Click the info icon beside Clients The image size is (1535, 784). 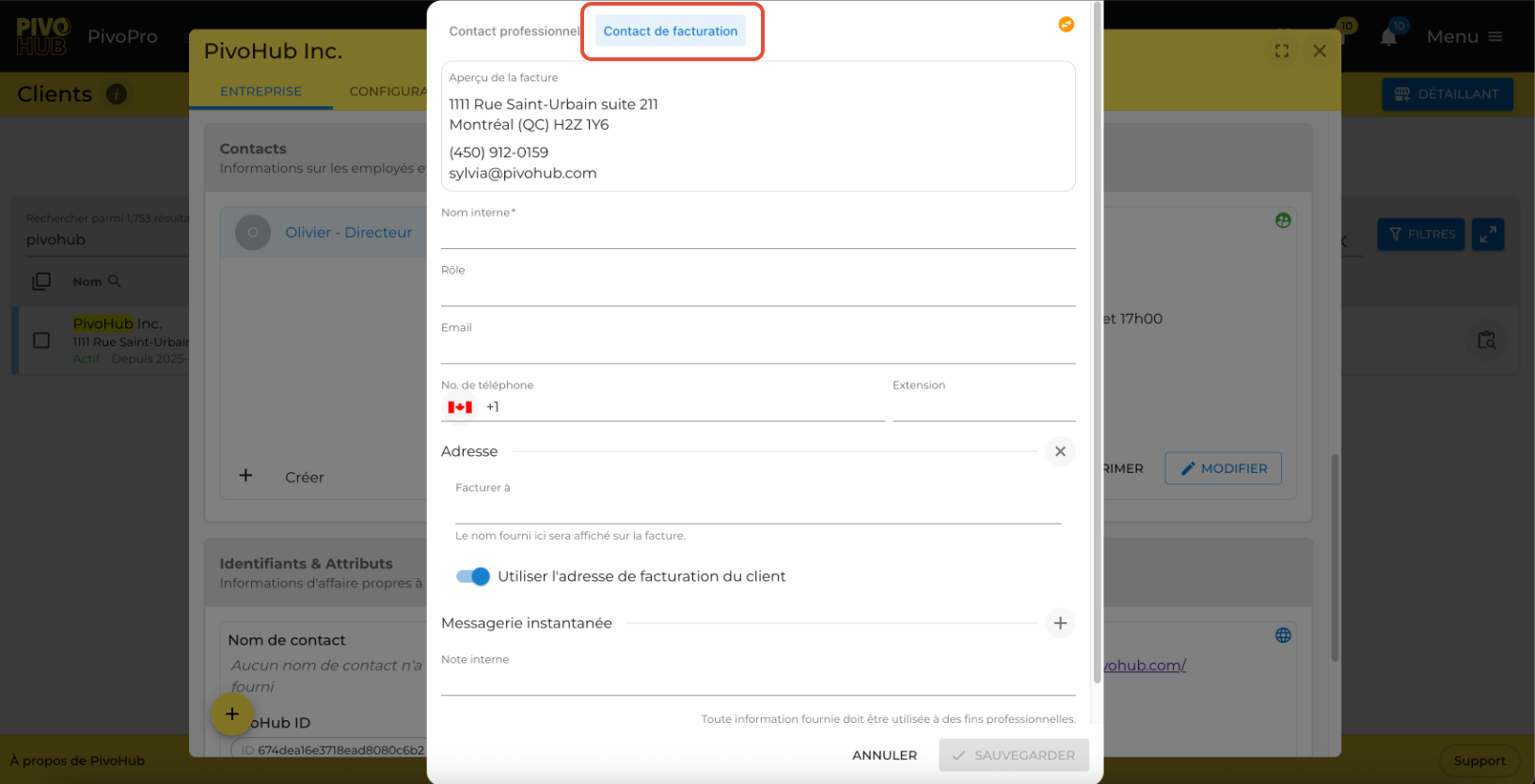coord(117,94)
